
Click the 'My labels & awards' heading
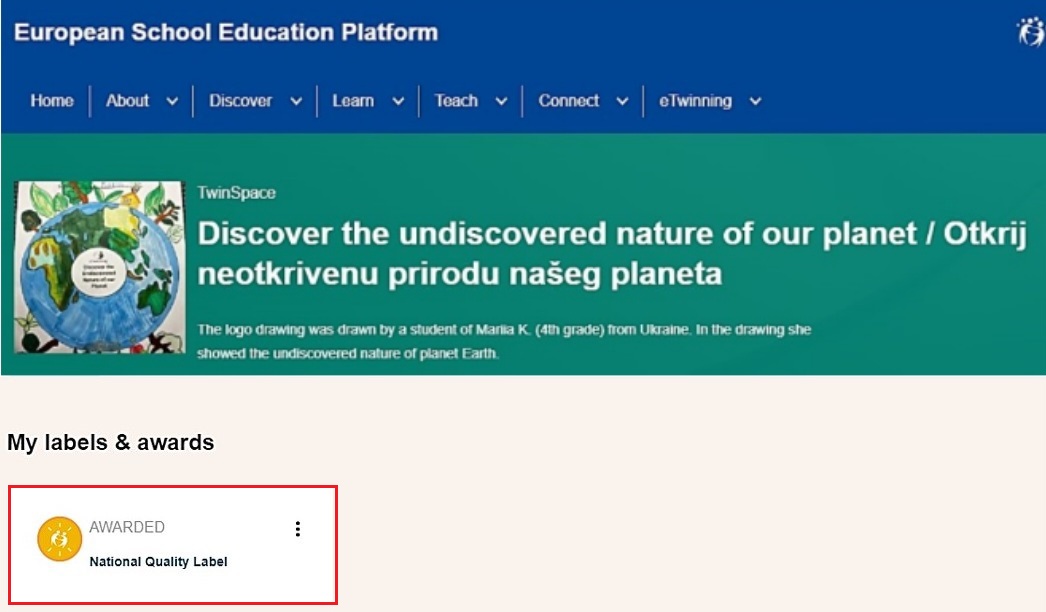[x=111, y=442]
